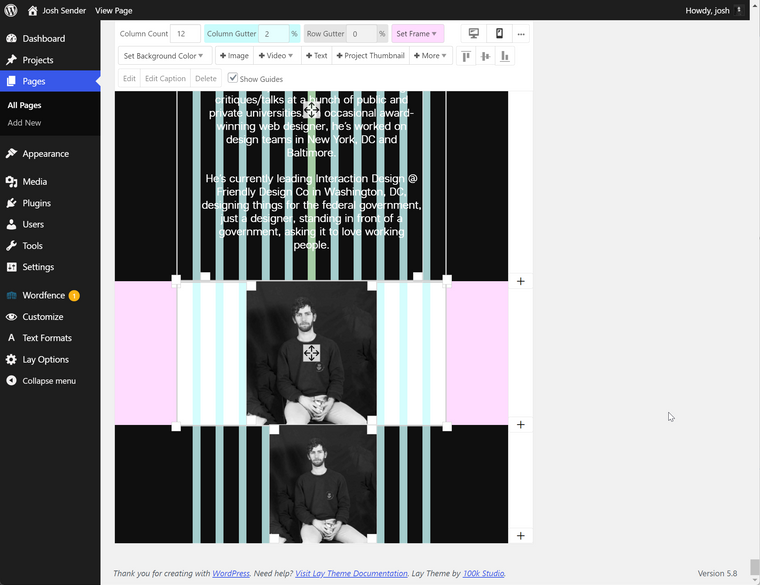Image resolution: width=760 pixels, height=585 pixels.
Task: Add a new row below the pink row
Action: click(x=521, y=425)
